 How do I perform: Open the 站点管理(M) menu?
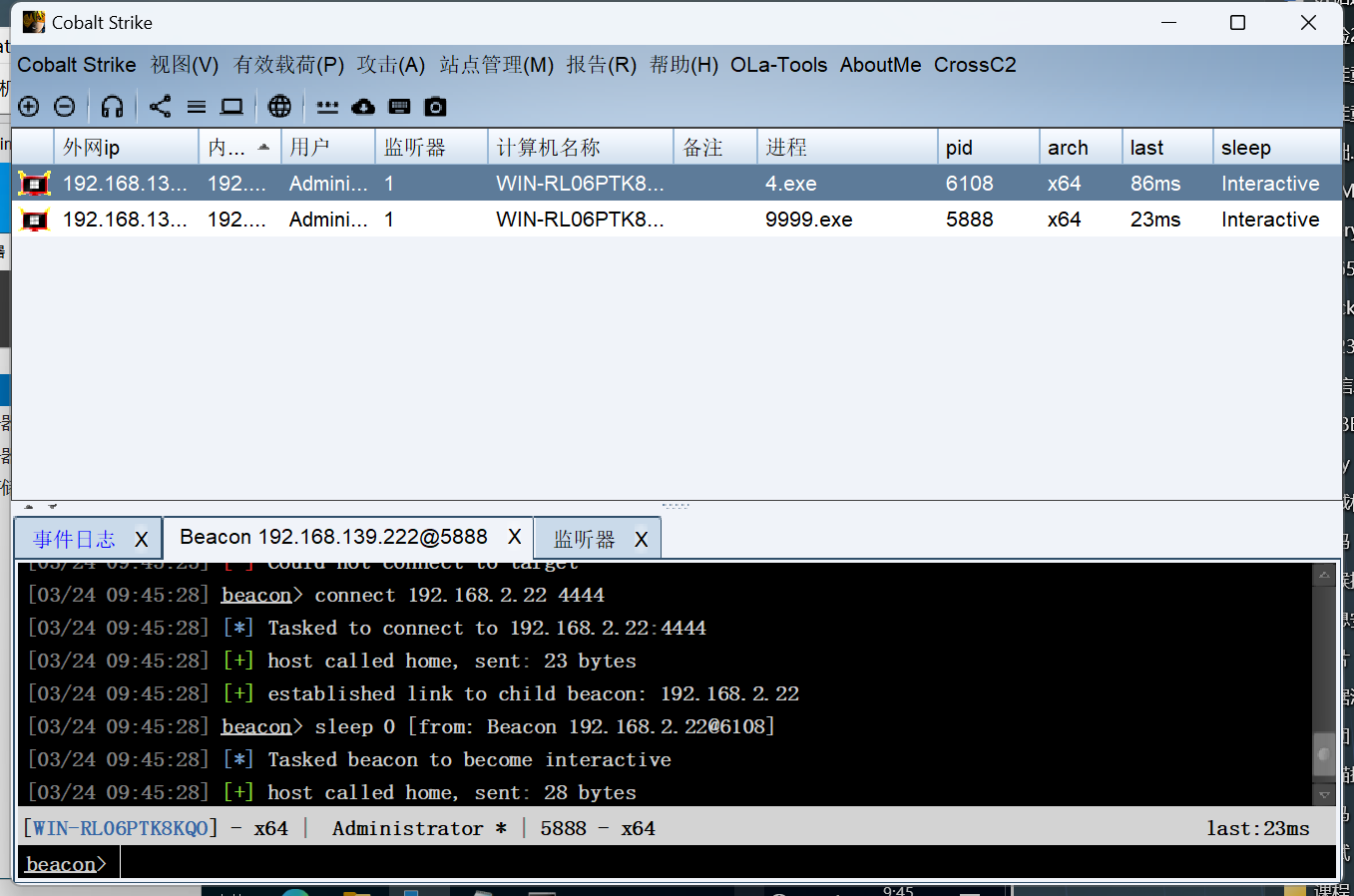(x=496, y=65)
